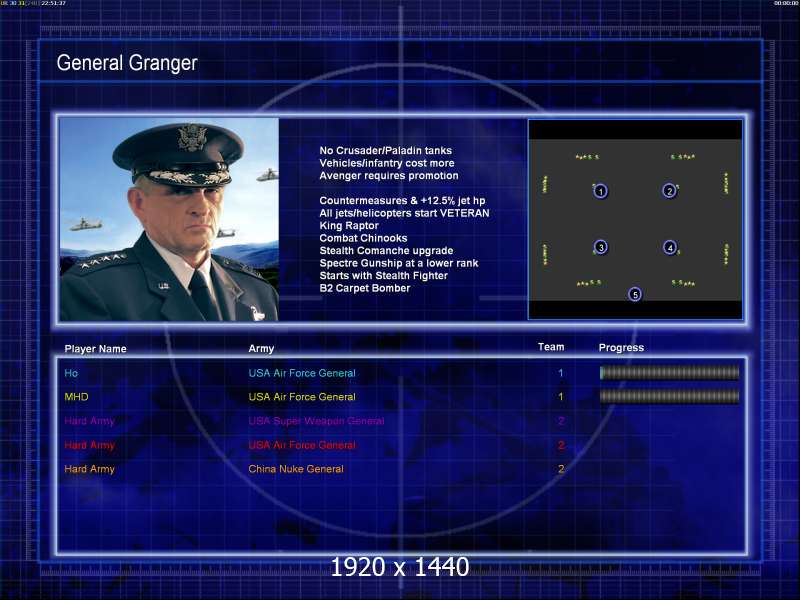Select player name "Ho"
800x600 pixels.
tap(71, 373)
